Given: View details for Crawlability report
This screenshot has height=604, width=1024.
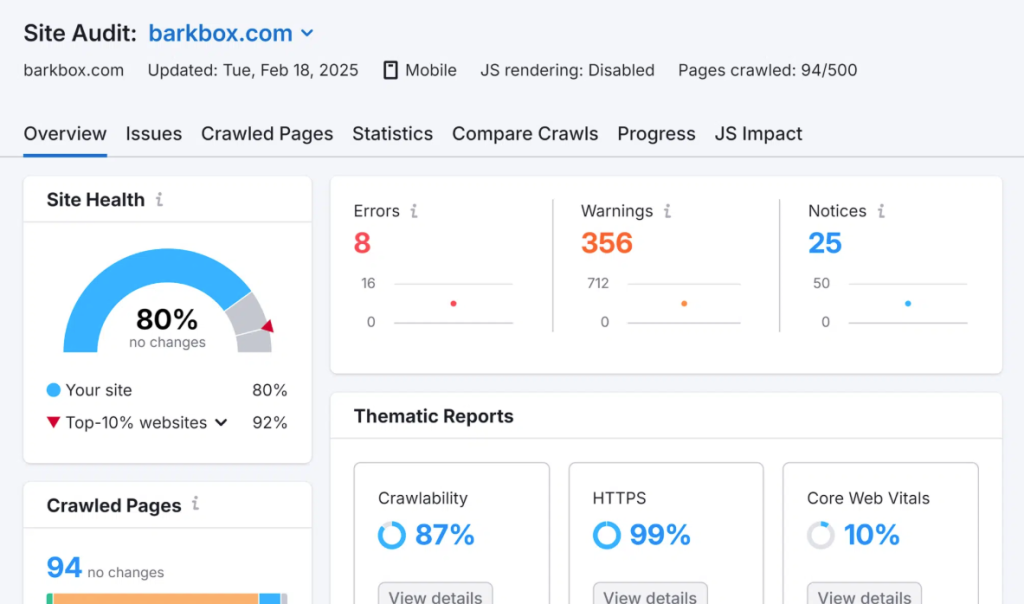Looking at the screenshot, I should click(435, 596).
